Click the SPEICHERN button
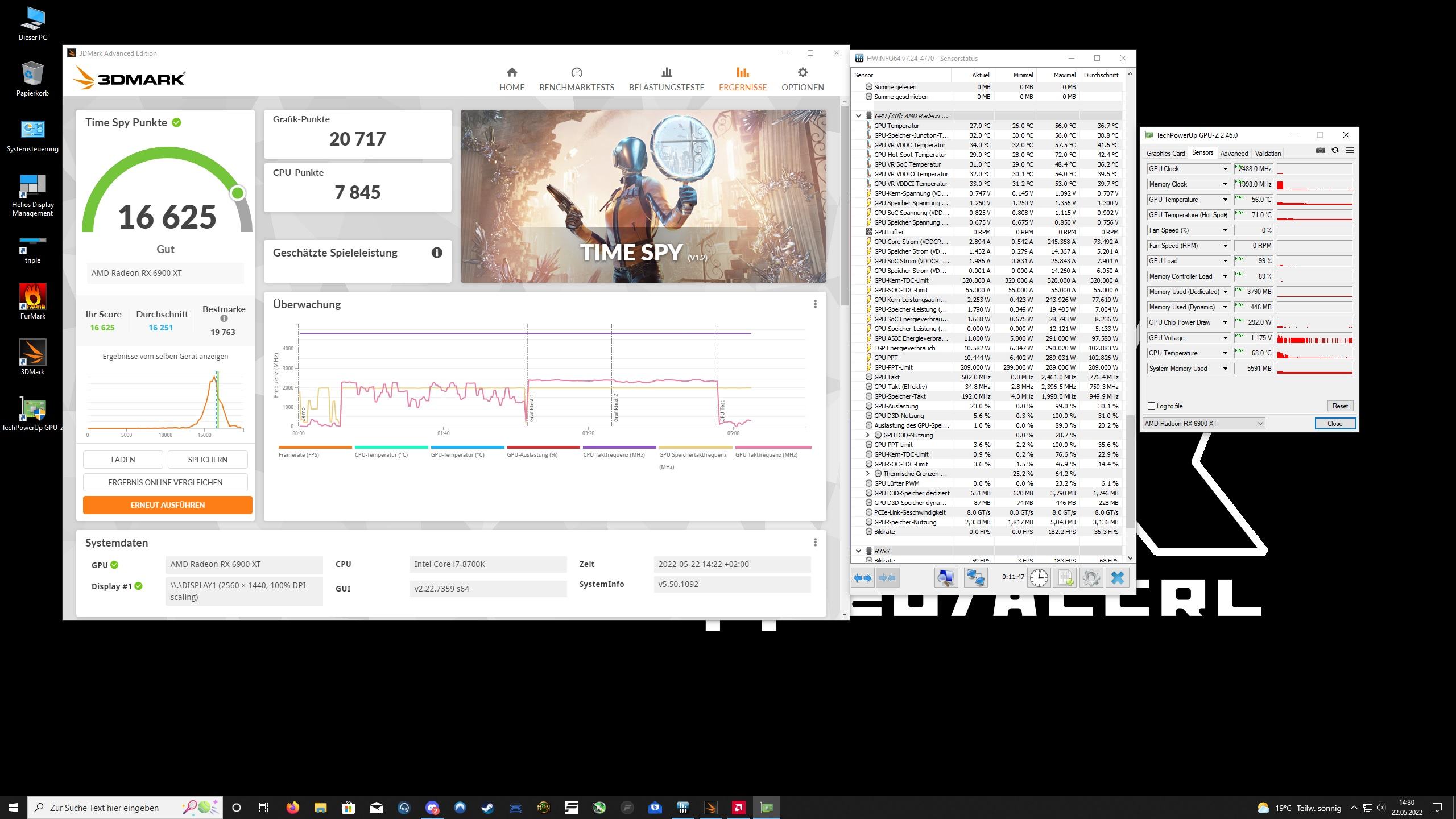This screenshot has height=819, width=1456. coord(208,460)
